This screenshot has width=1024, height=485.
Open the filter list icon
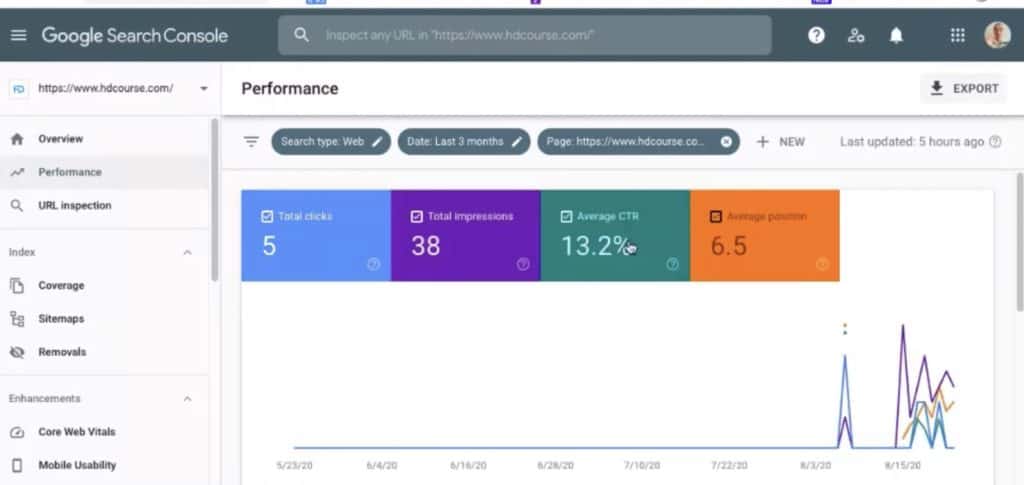pyautogui.click(x=251, y=142)
